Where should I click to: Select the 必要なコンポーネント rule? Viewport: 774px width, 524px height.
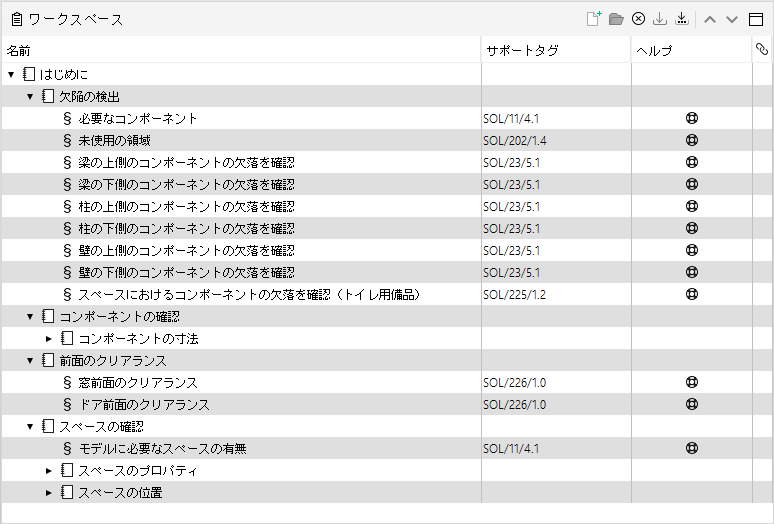[x=138, y=118]
